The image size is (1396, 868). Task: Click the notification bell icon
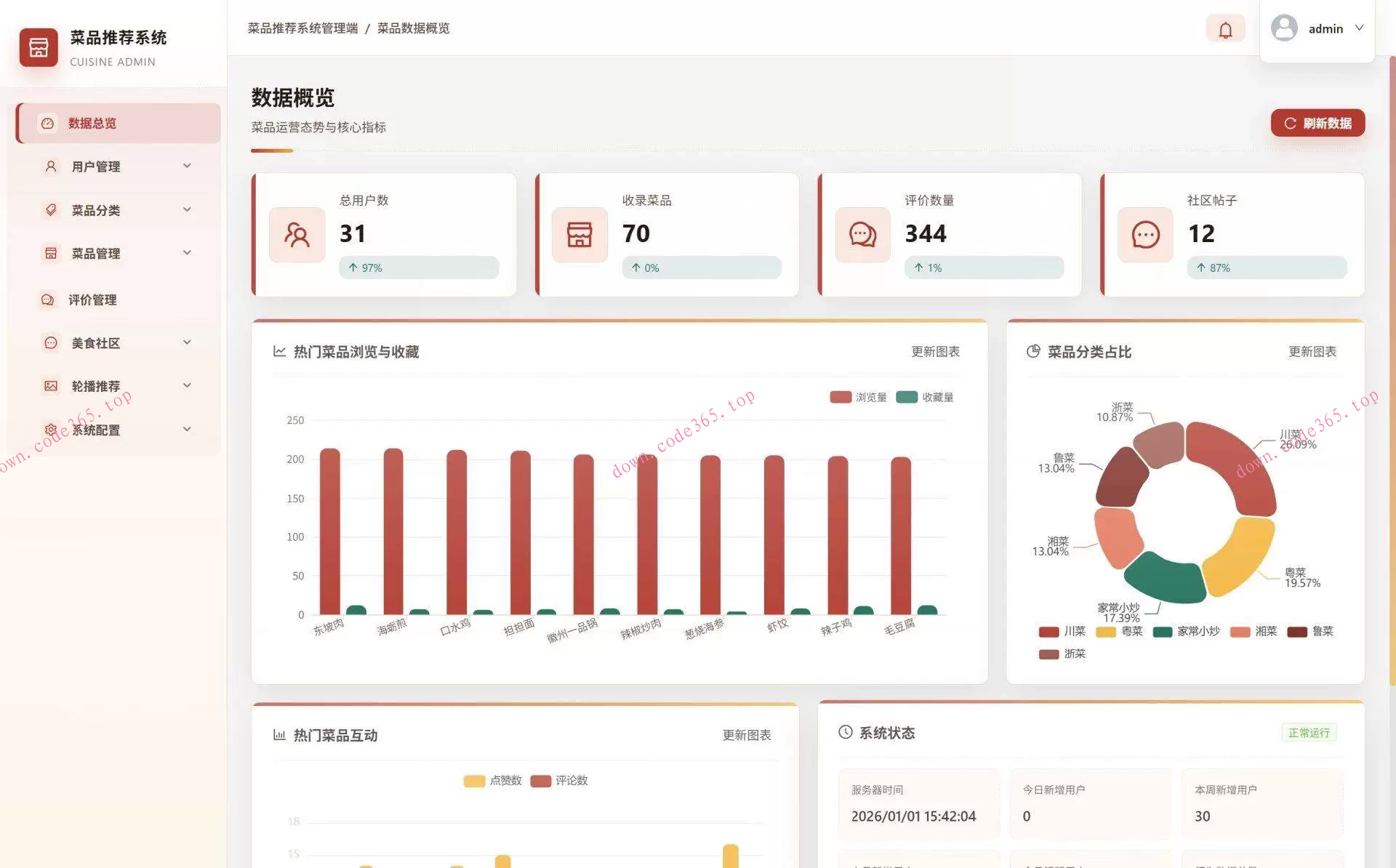[x=1225, y=30]
